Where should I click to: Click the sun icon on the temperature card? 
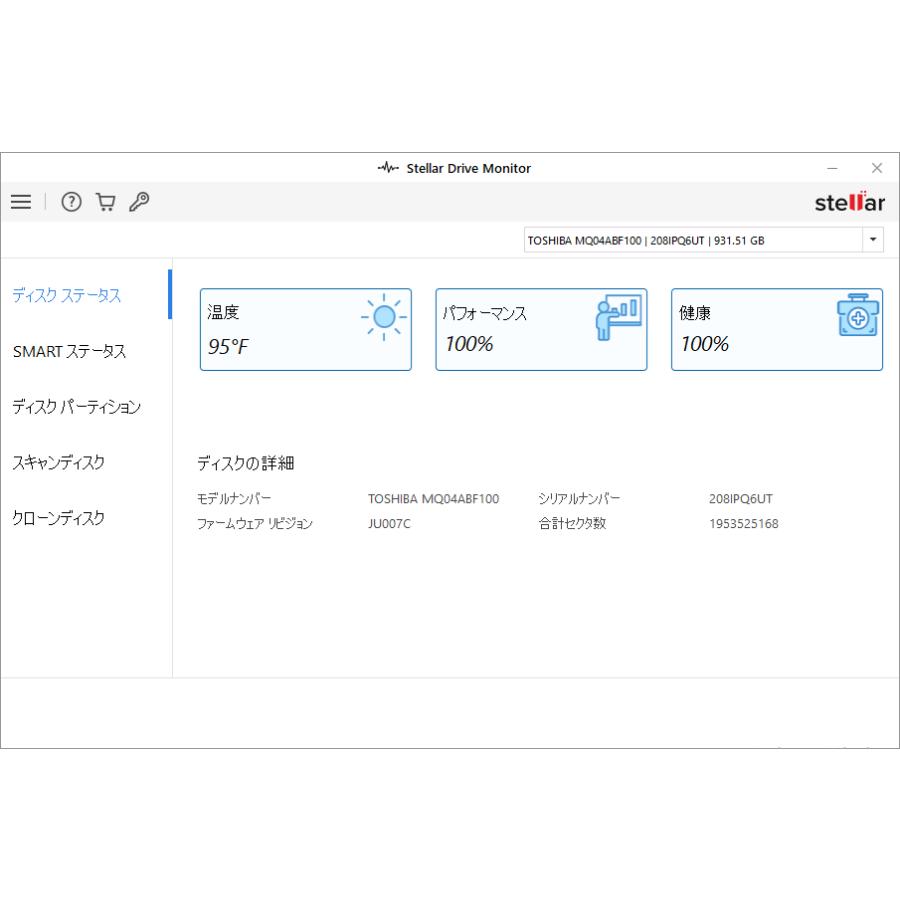tap(383, 317)
